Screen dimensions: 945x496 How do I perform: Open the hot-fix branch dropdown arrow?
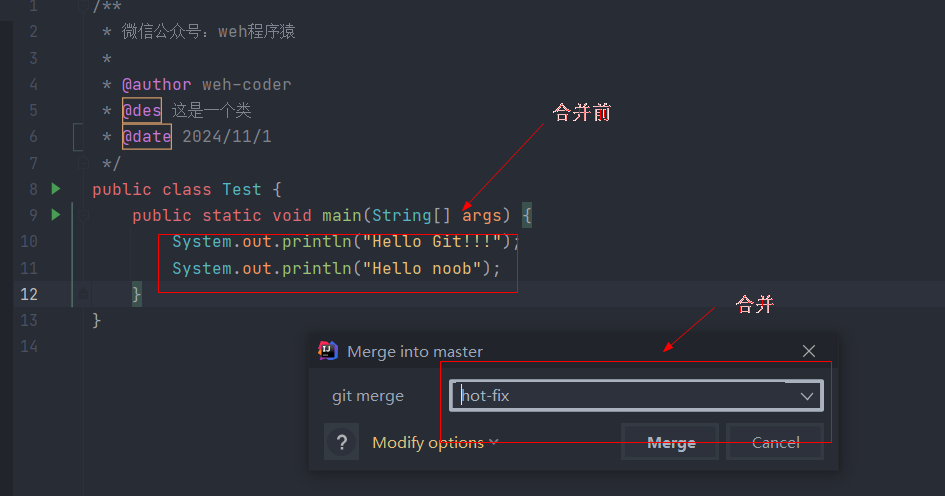click(806, 396)
